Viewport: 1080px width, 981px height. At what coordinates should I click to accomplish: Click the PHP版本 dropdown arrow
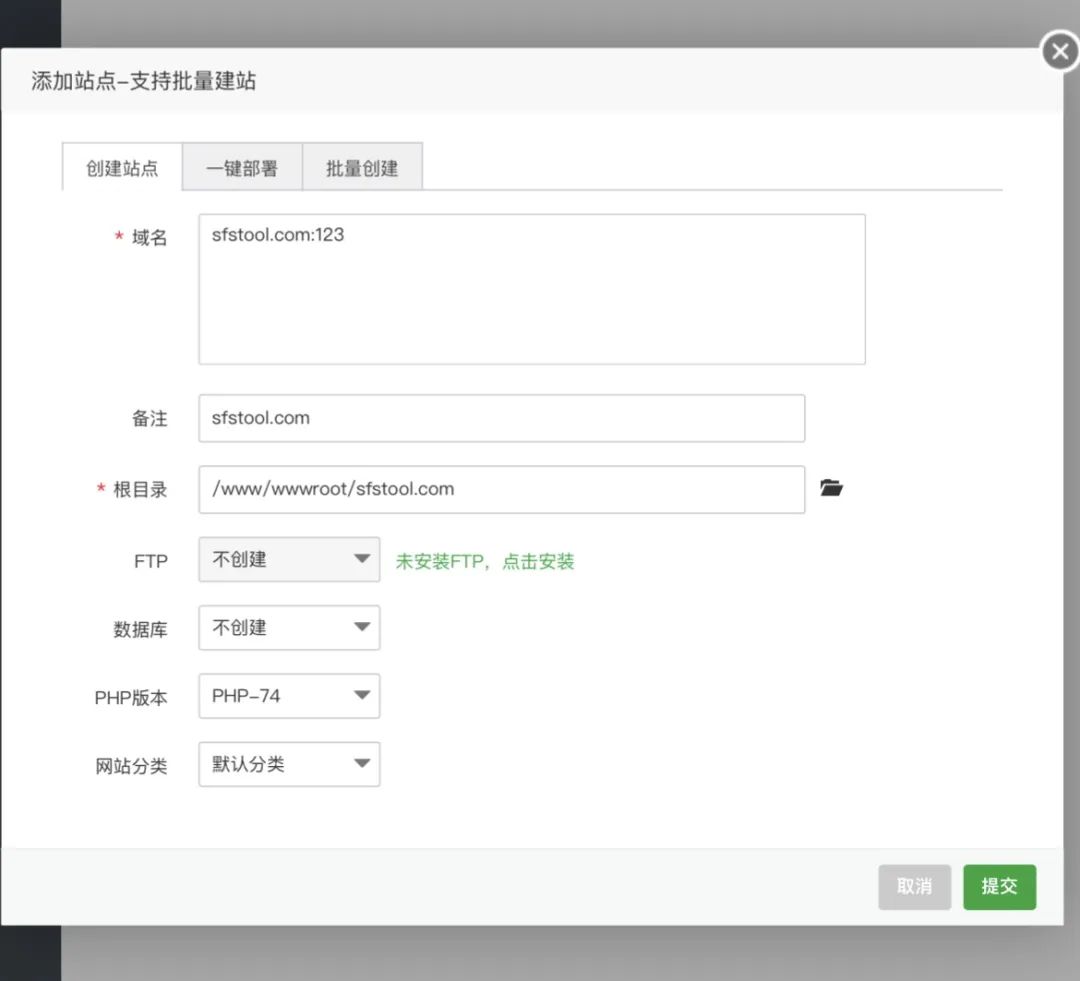pyautogui.click(x=362, y=695)
